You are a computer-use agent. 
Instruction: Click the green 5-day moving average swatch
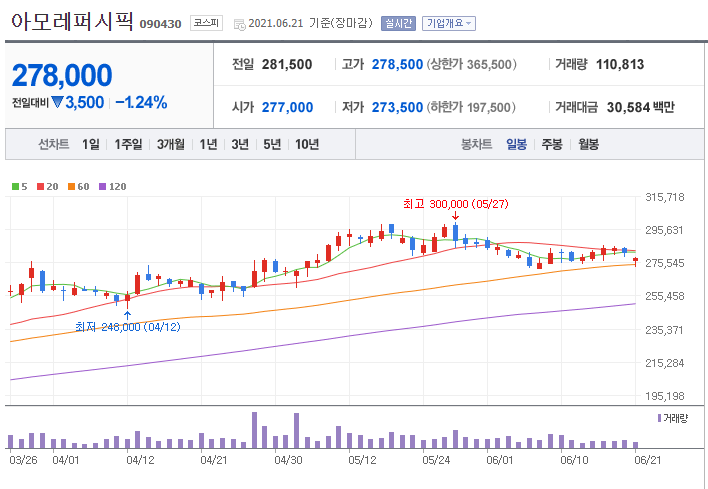tap(15, 186)
